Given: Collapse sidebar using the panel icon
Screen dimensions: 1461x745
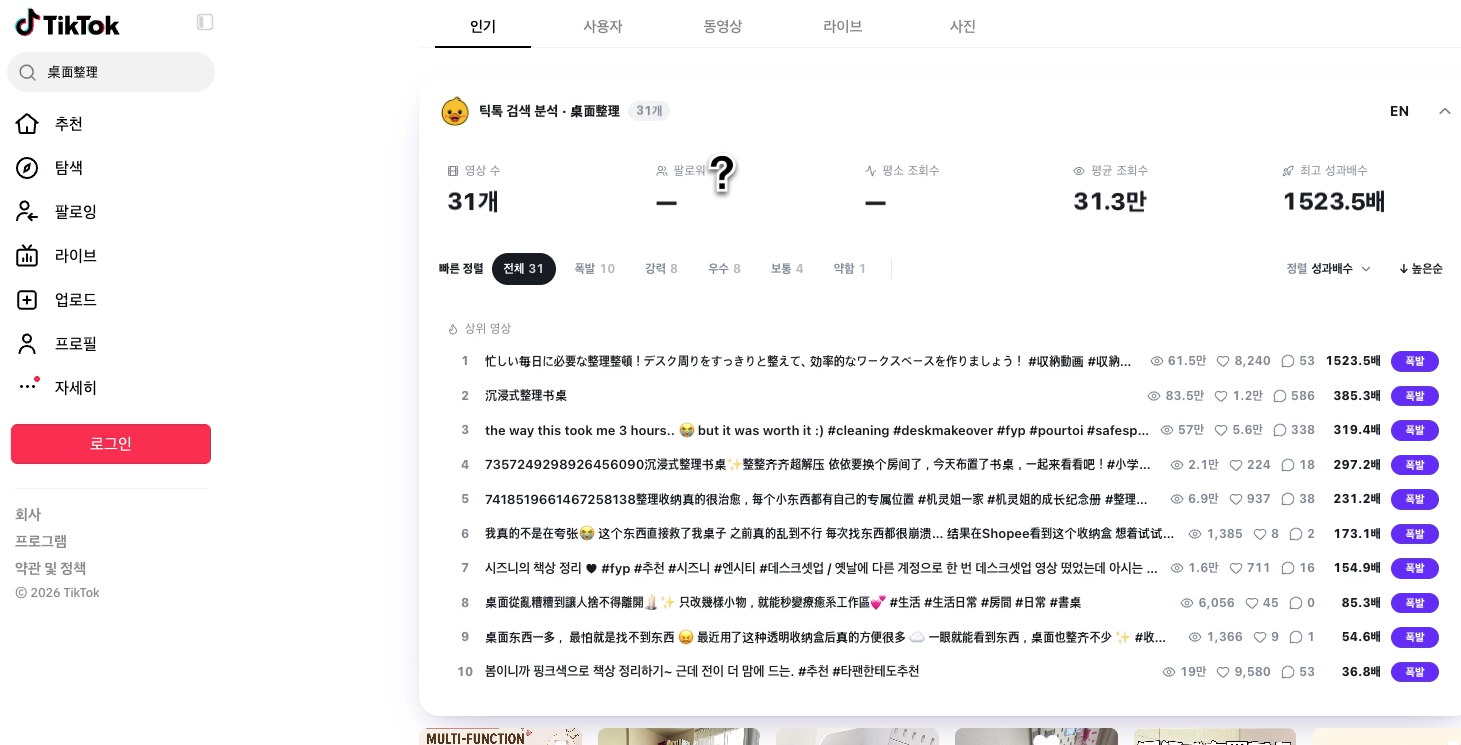Looking at the screenshot, I should click(205, 21).
